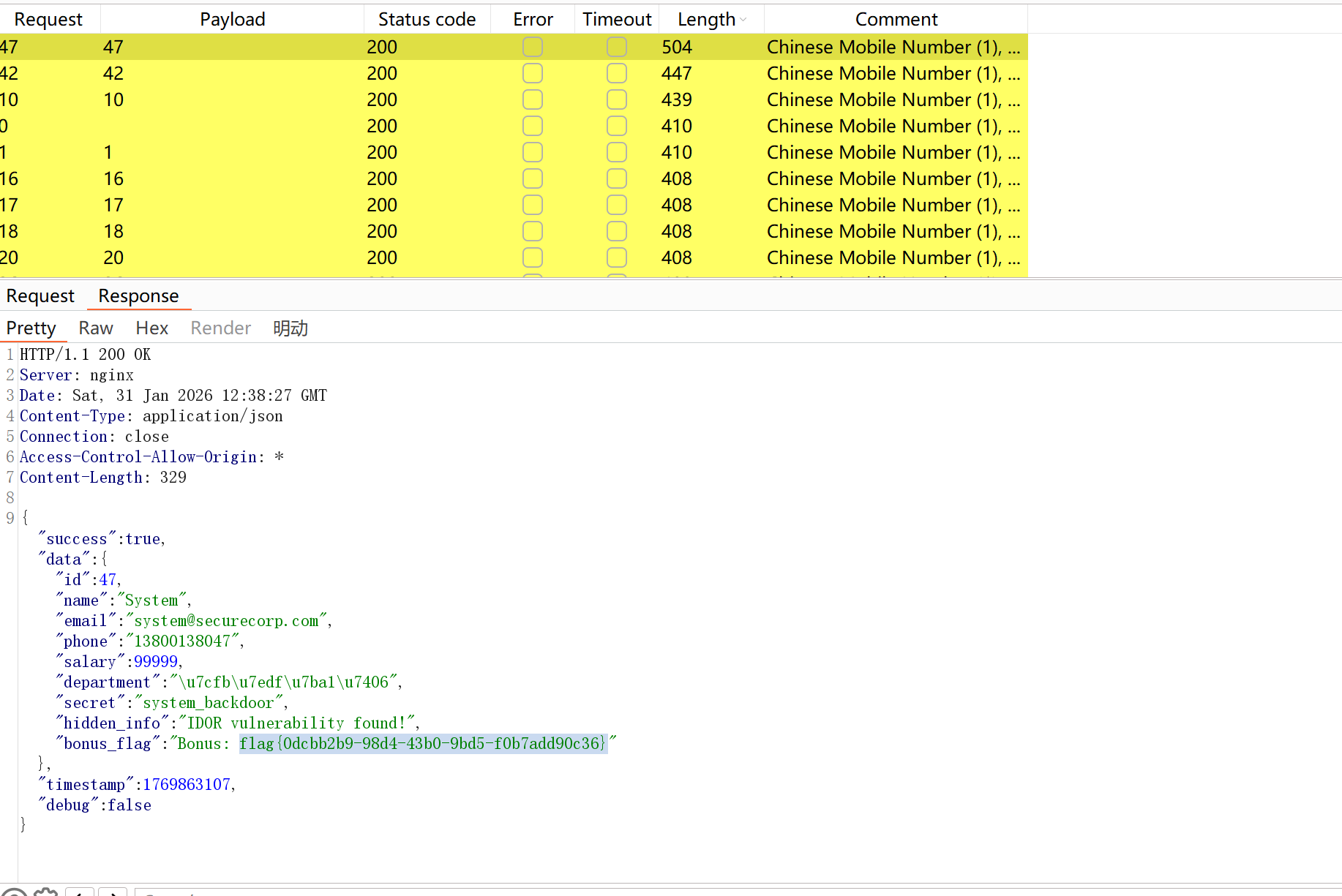Open the Hex view tab

click(x=152, y=328)
